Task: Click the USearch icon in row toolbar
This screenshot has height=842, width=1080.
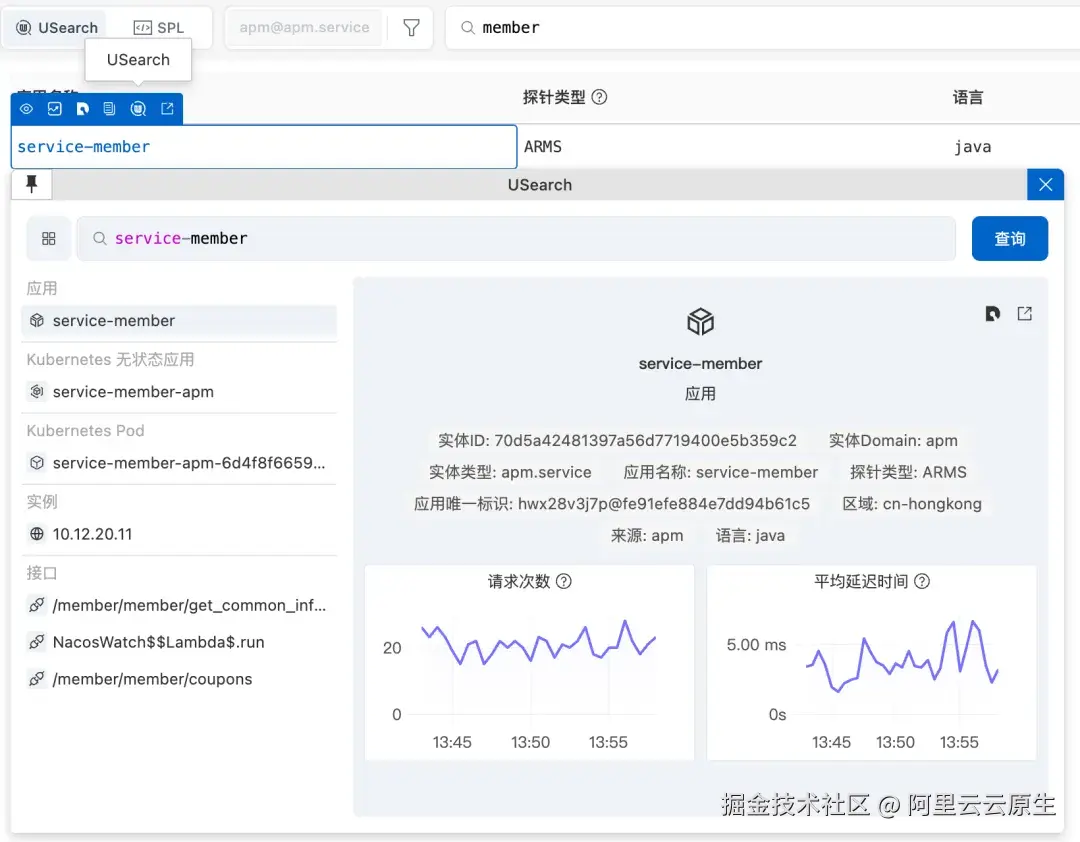Action: point(138,109)
